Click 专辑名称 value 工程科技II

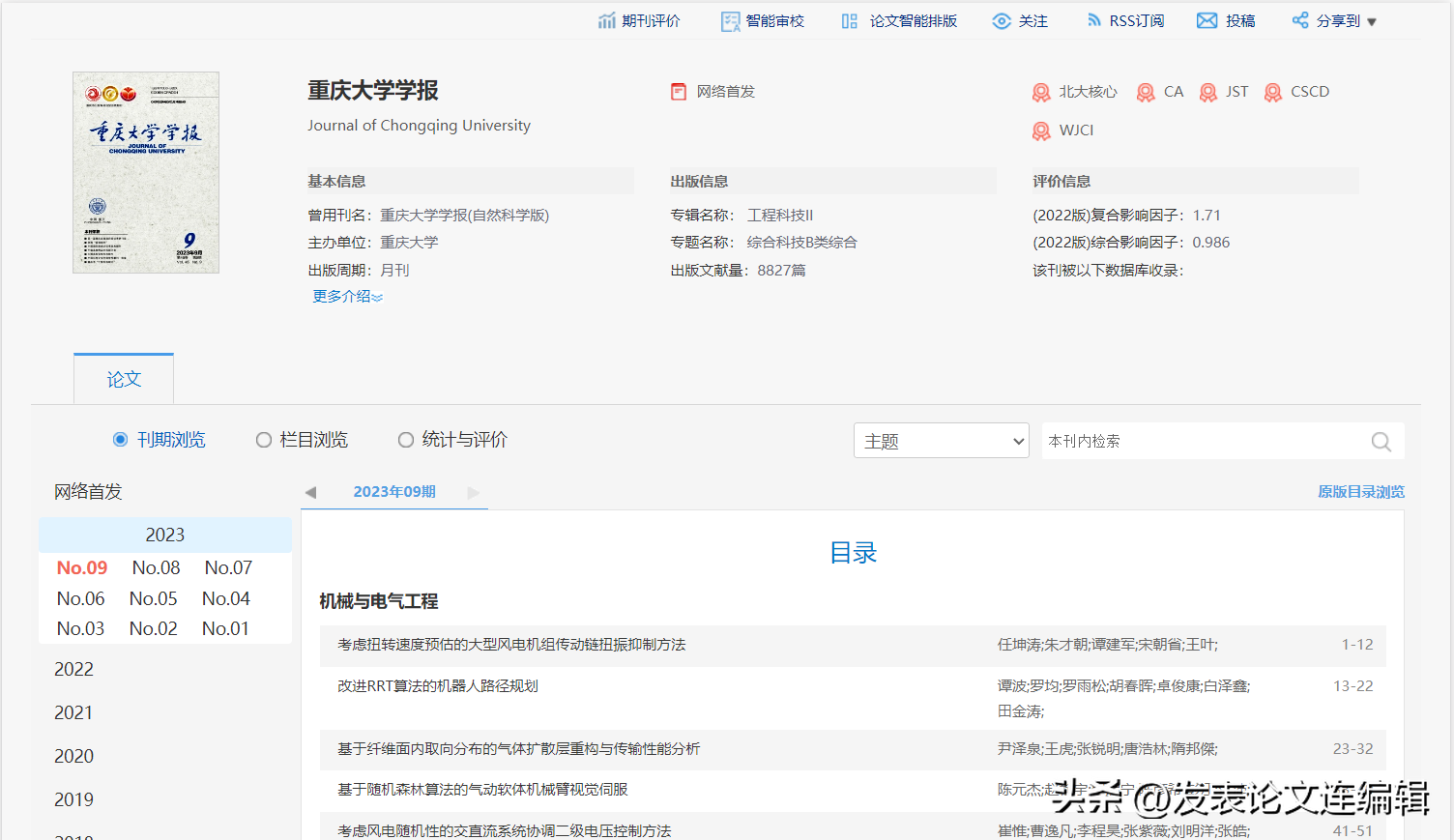click(x=780, y=216)
